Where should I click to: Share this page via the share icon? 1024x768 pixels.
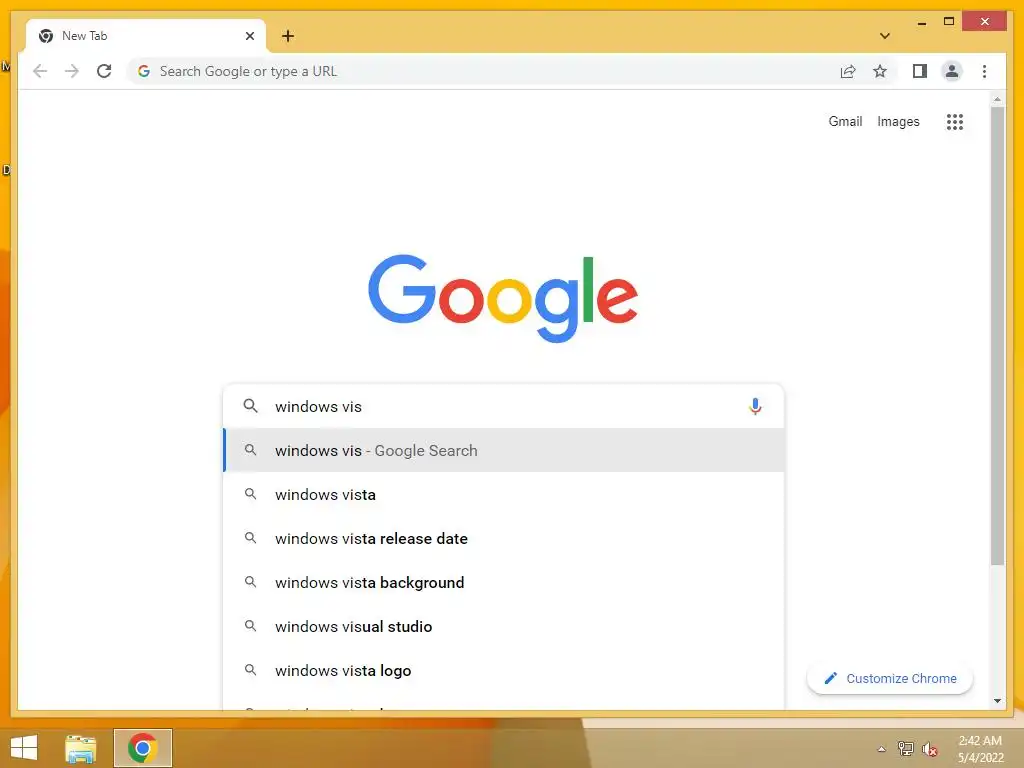(848, 71)
